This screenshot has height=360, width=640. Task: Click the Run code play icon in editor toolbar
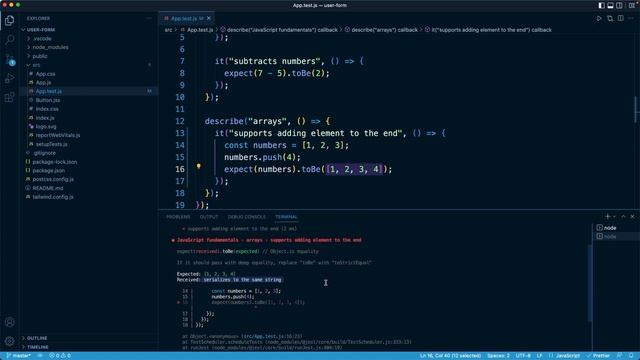coord(599,18)
